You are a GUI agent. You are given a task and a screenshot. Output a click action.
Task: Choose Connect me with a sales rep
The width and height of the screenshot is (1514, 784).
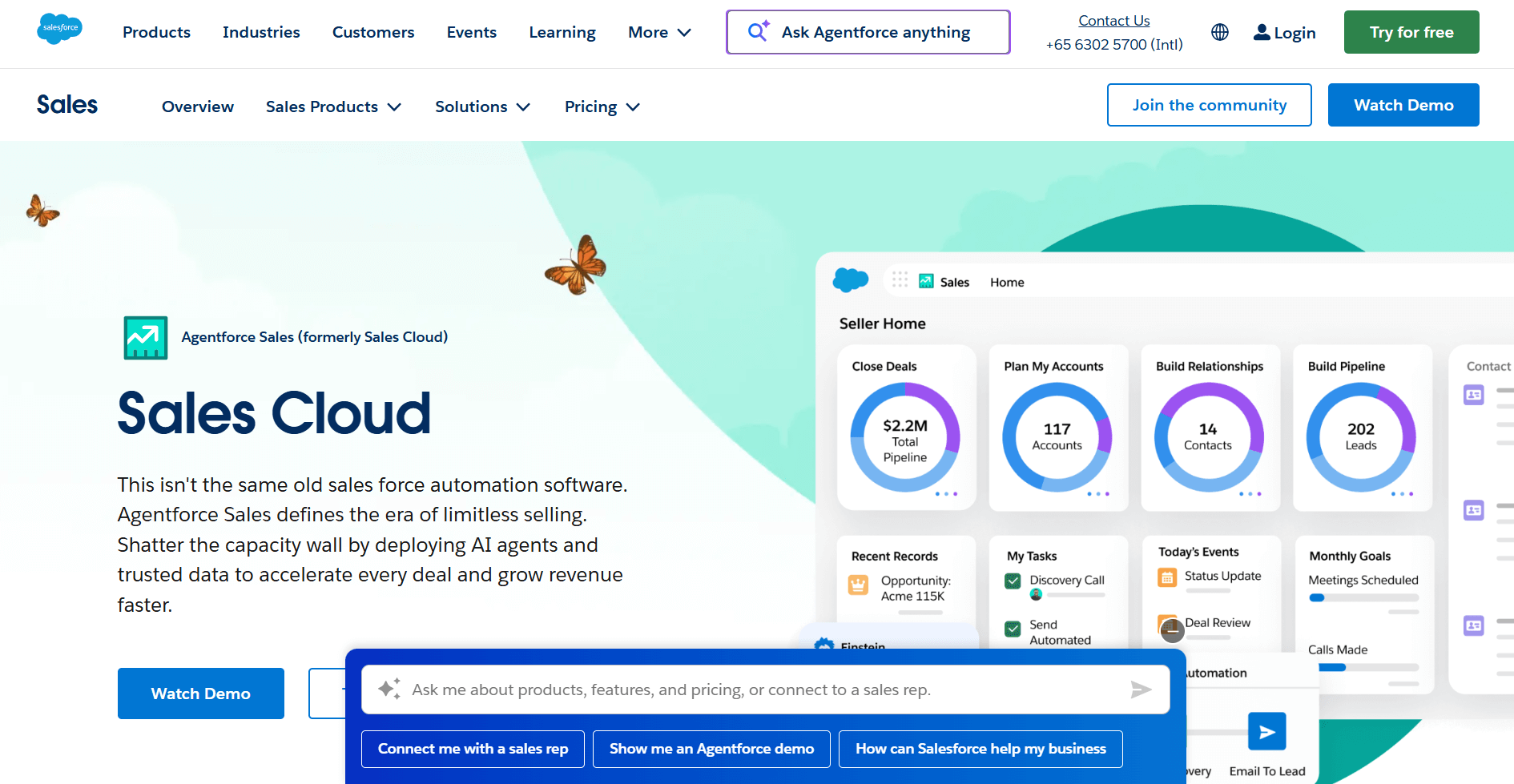tap(473, 749)
